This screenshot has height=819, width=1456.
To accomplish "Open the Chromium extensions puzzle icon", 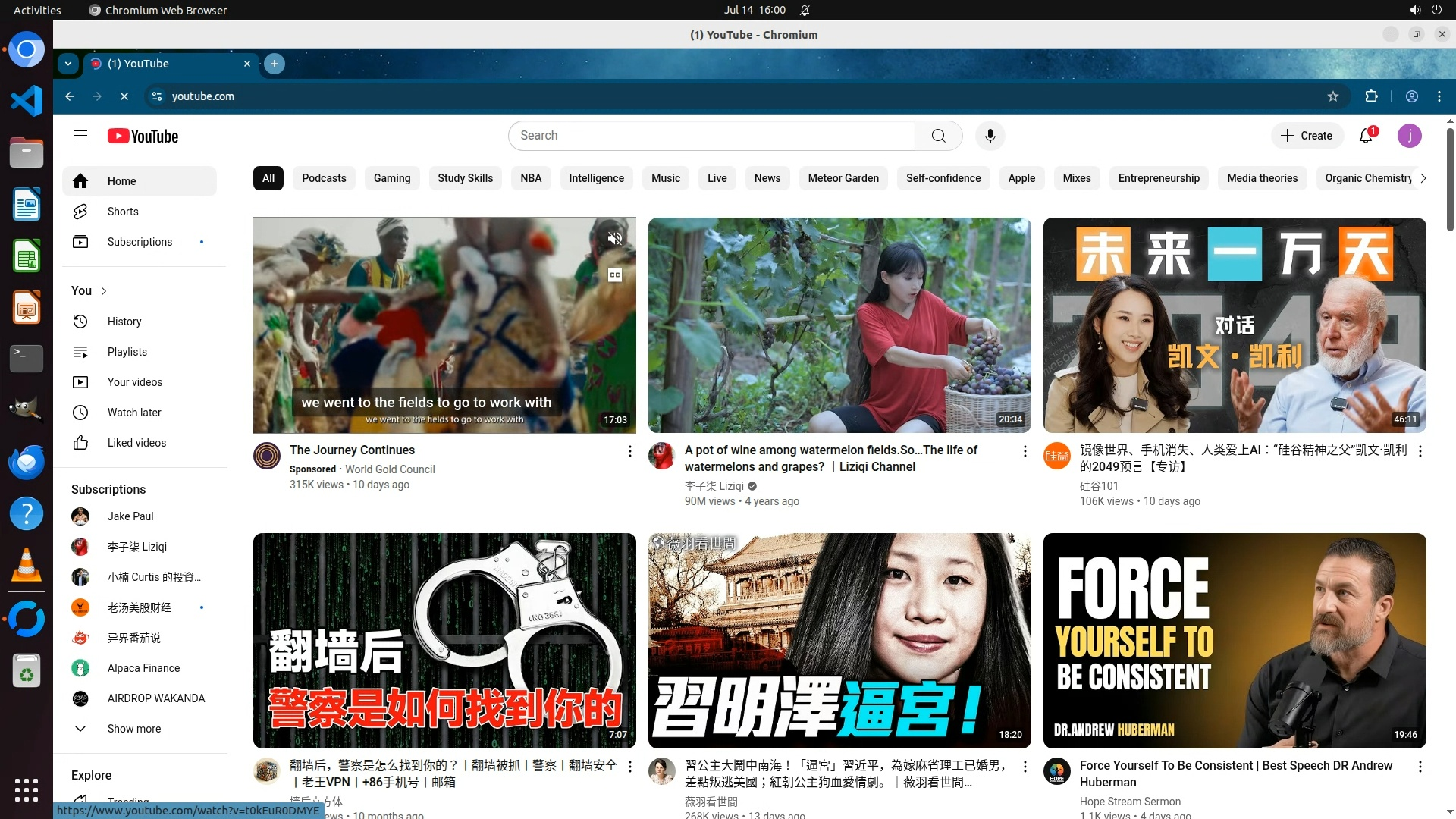I will point(1371,96).
